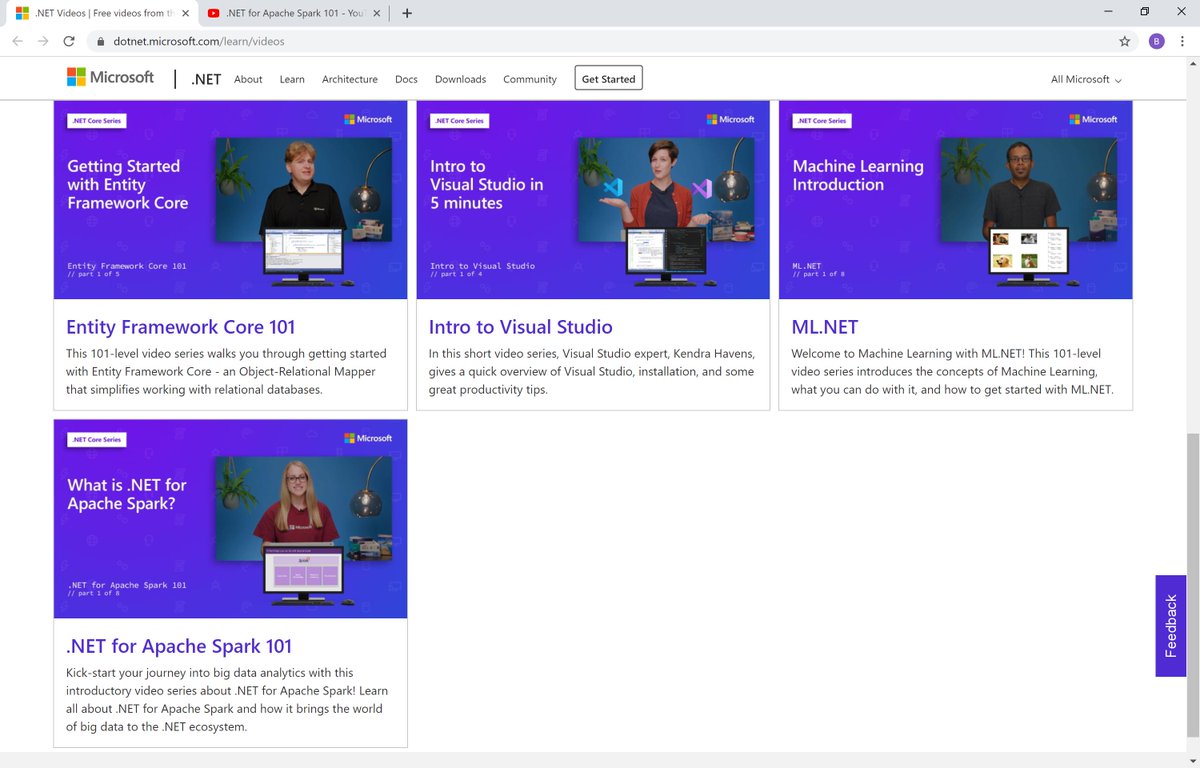This screenshot has width=1200, height=768.
Task: Click the Entity Framework Core 101 description text
Action: tap(226, 371)
